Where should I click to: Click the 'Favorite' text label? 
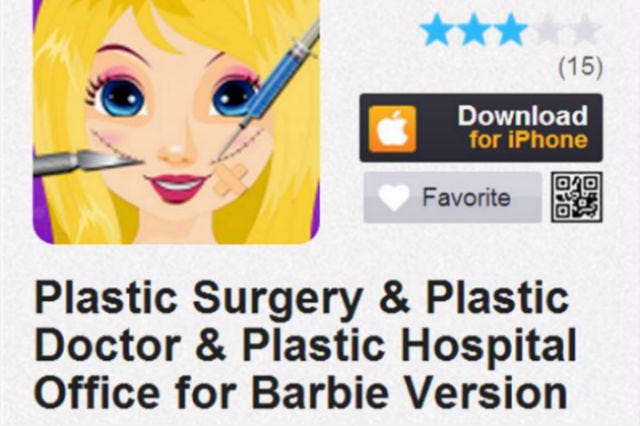coord(466,197)
